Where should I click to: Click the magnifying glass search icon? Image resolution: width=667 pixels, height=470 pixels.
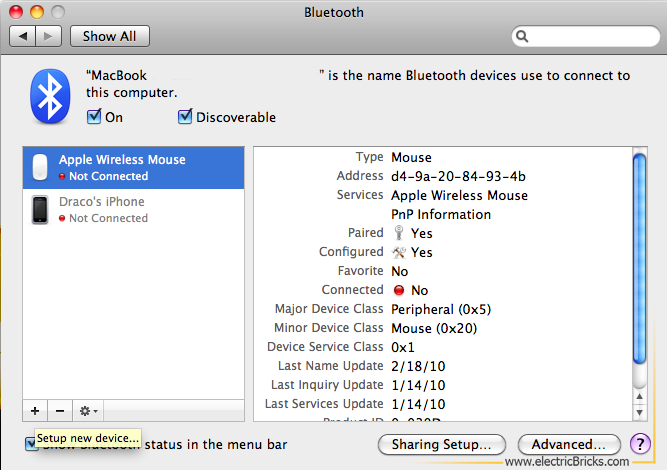tap(523, 37)
